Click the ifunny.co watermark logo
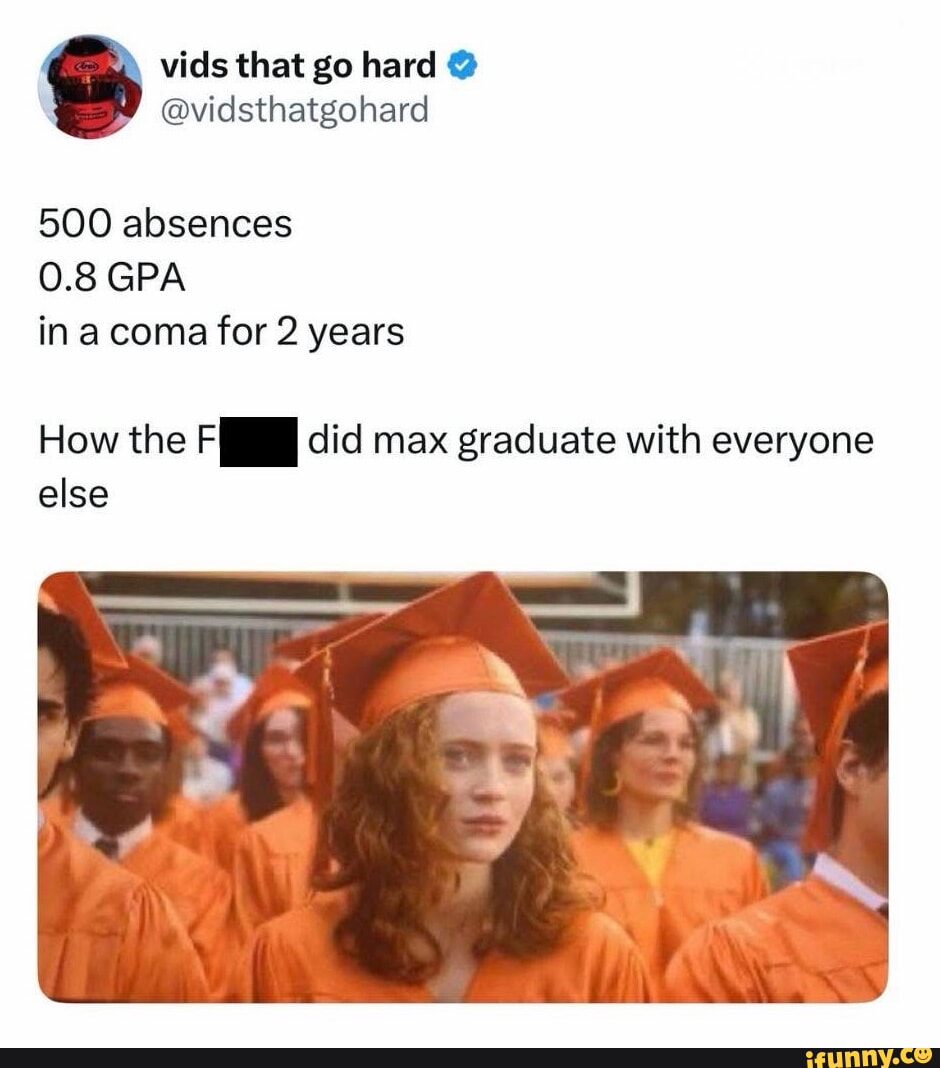 pyautogui.click(x=868, y=1058)
